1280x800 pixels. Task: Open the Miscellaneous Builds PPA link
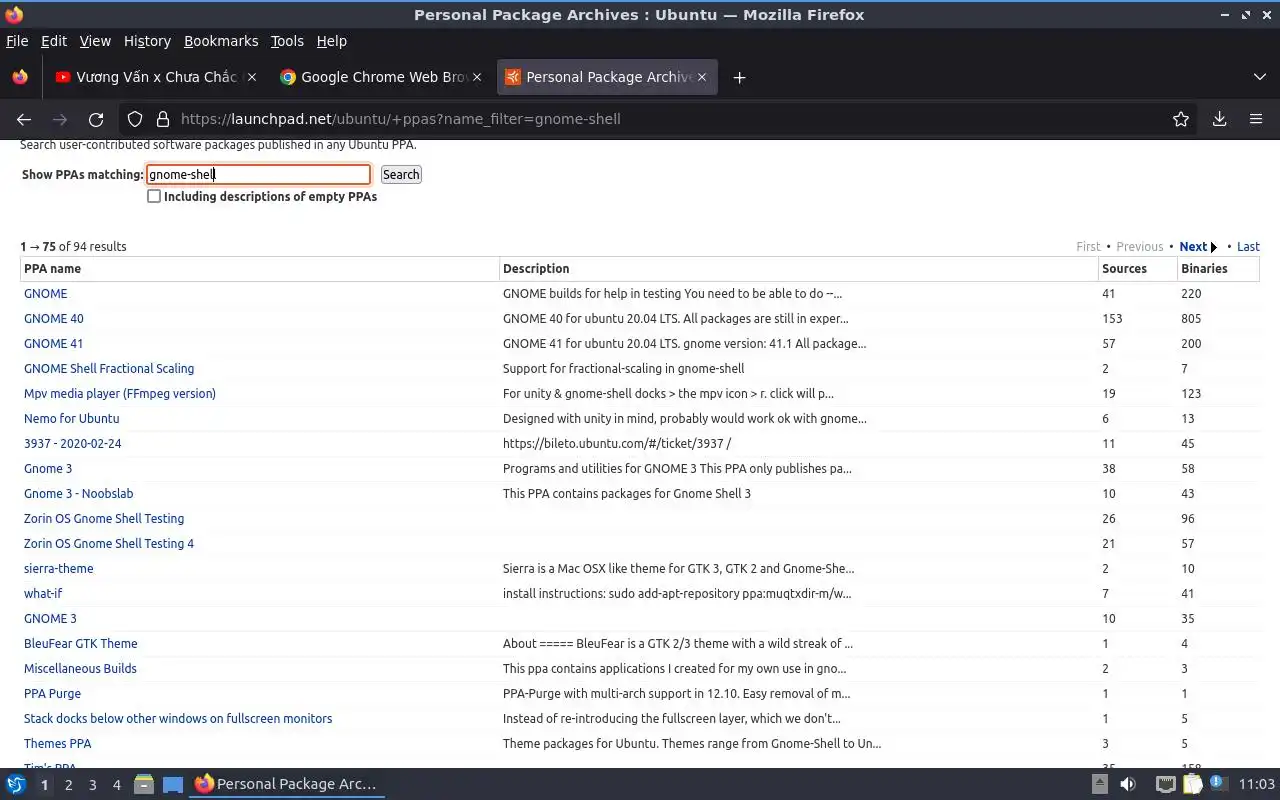tap(80, 669)
